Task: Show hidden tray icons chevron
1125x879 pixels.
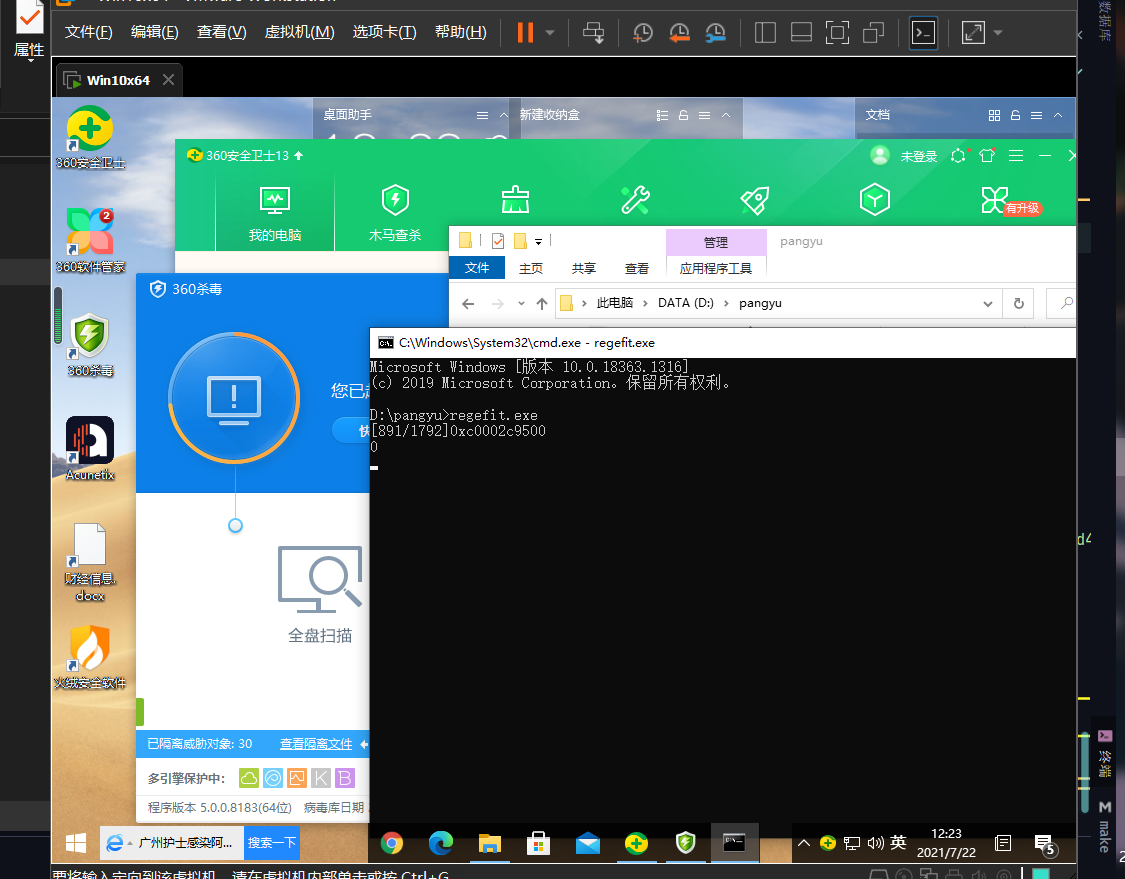Action: 804,843
